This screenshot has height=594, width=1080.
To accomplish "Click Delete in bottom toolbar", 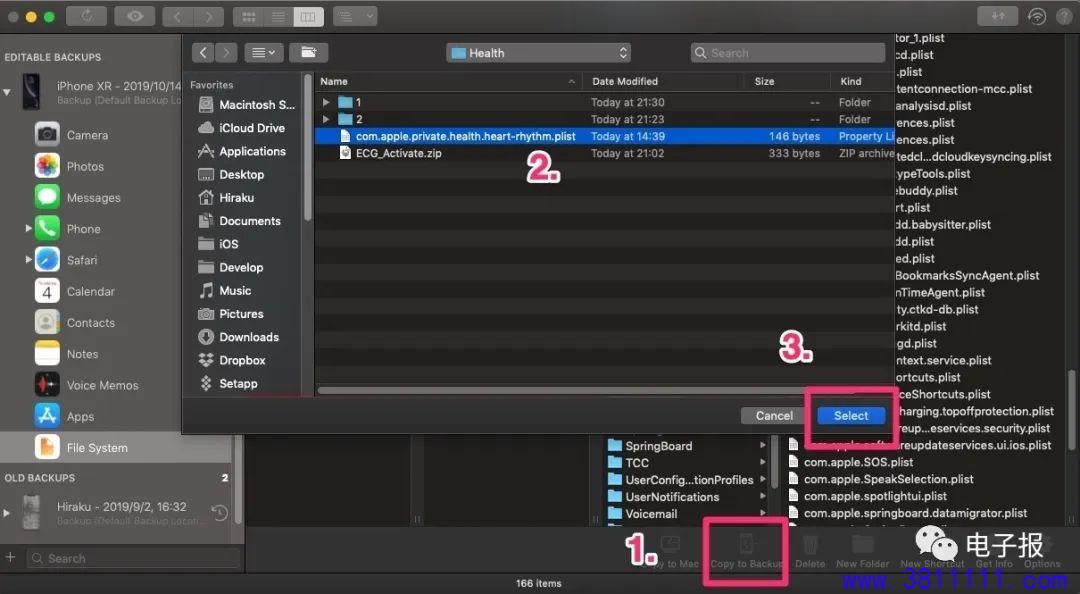I will click(x=810, y=551).
